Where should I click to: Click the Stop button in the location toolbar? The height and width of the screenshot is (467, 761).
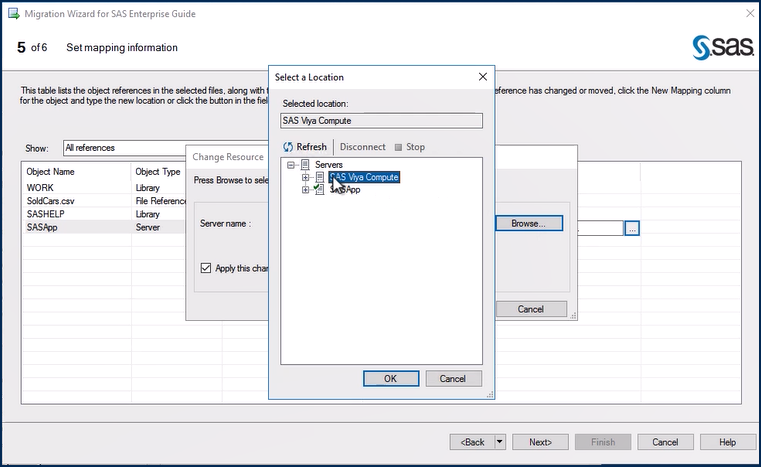point(410,147)
